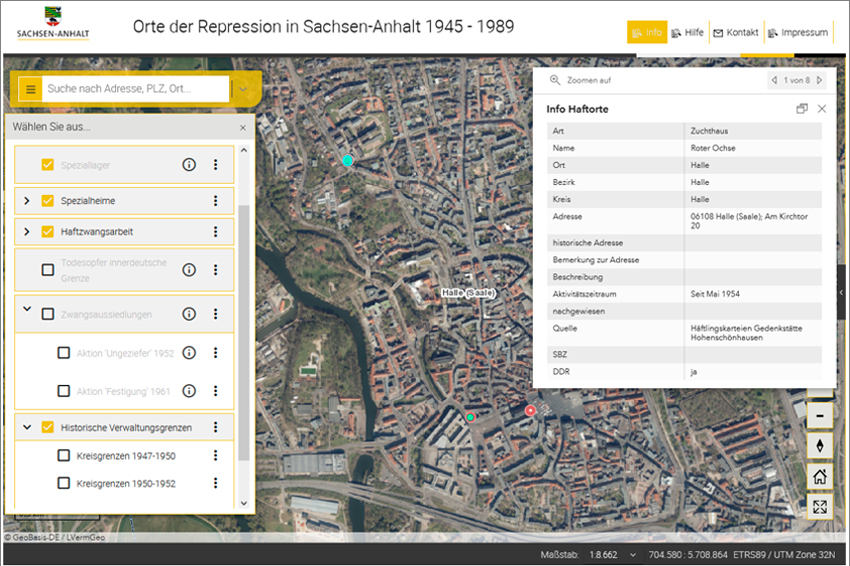The height and width of the screenshot is (566, 850).
Task: Show info for Aktion 'Ungeziefer' 1952
Action: click(188, 353)
